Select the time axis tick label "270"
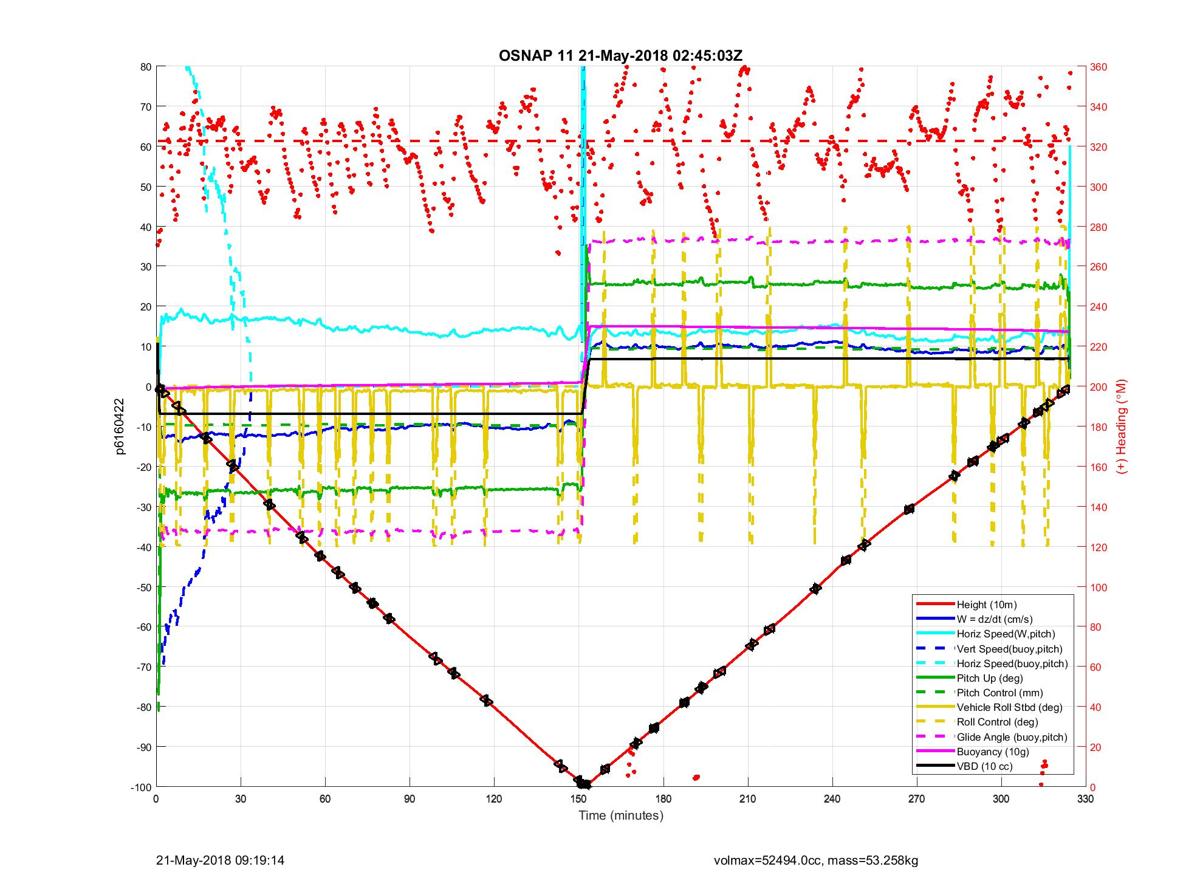 pyautogui.click(x=917, y=799)
